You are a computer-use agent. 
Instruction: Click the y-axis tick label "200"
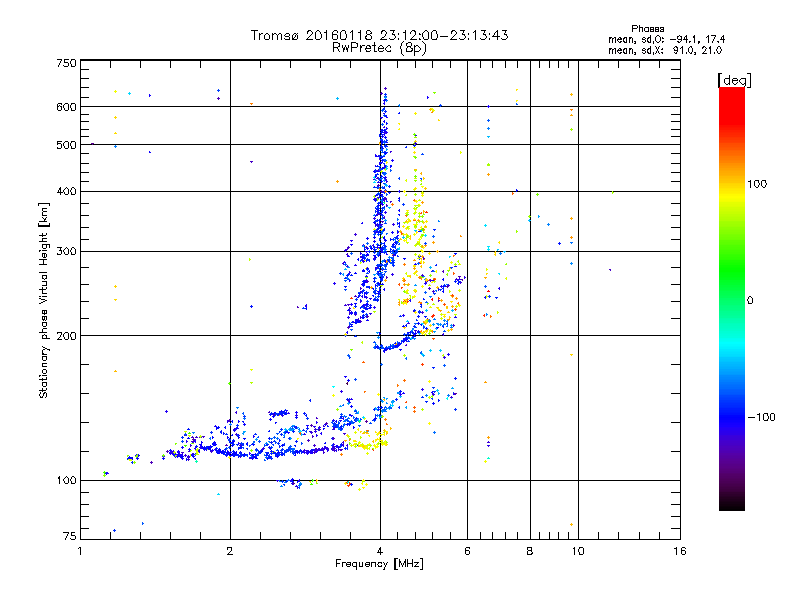66,336
